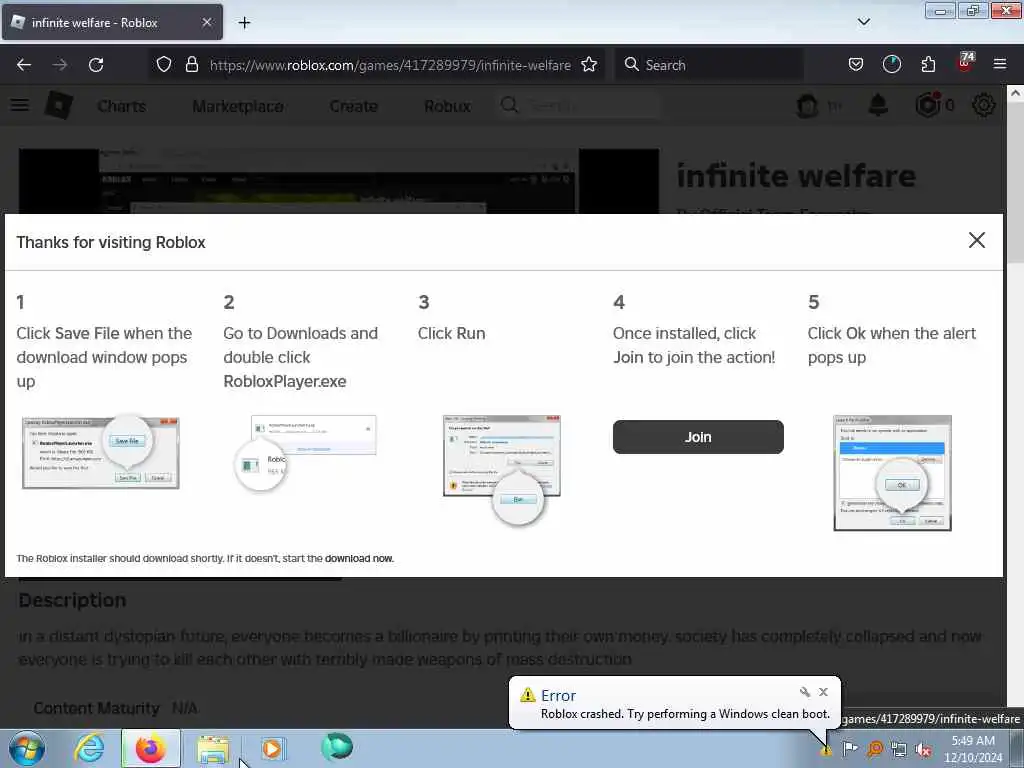Image resolution: width=1024 pixels, height=768 pixels.
Task: Click the site security padlock
Action: (x=191, y=65)
